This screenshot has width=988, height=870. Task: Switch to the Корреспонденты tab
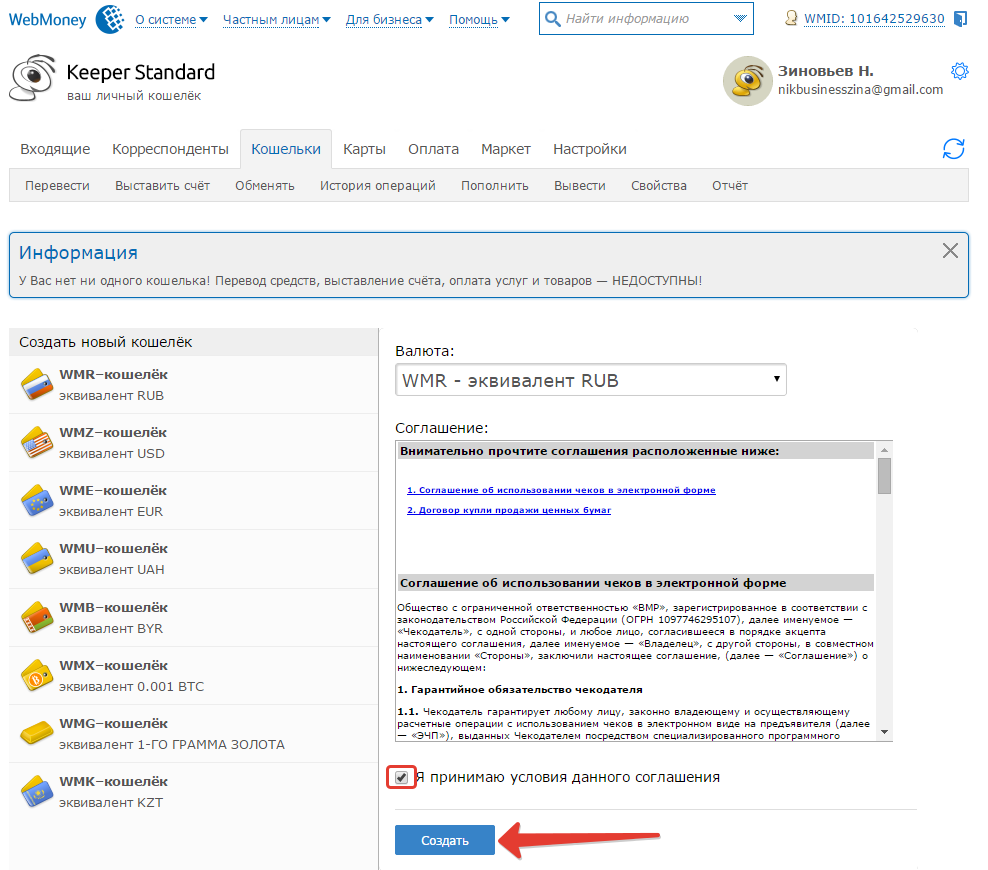[170, 149]
